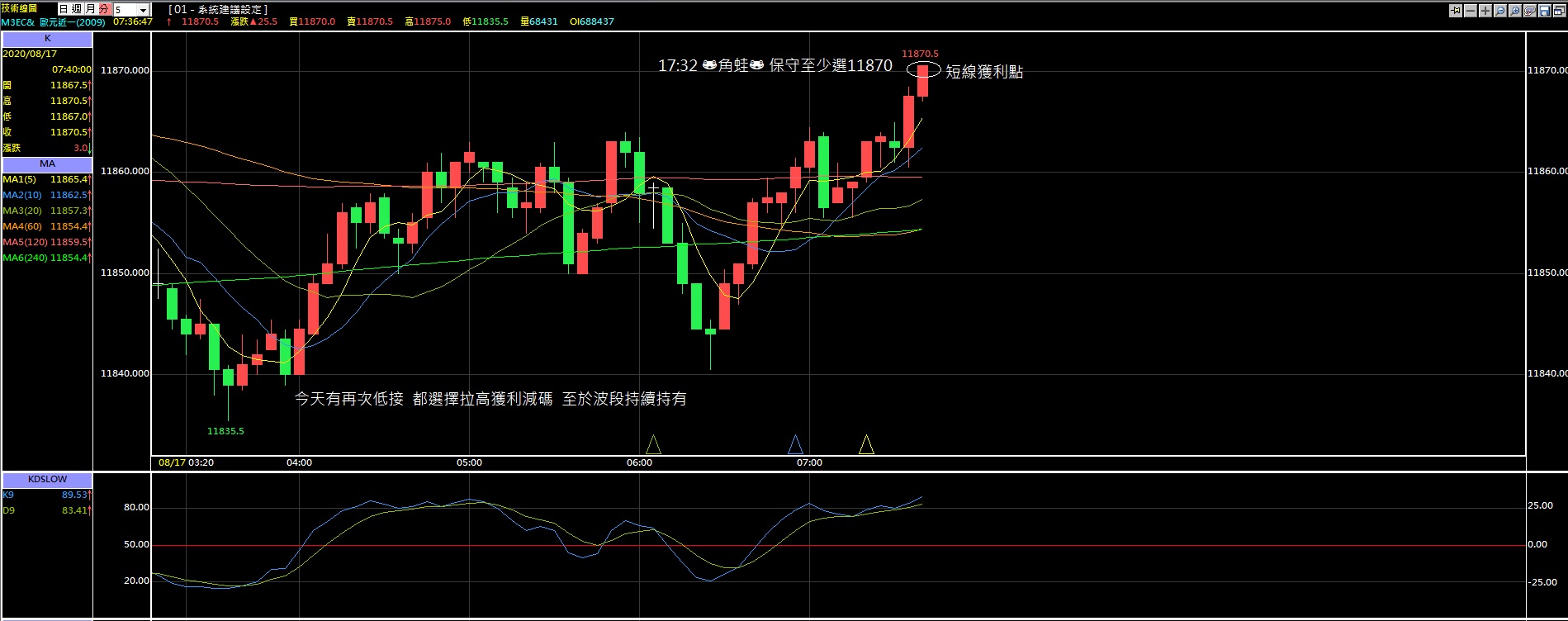Select weekly period 週
This screenshot has height=621, width=1568.
pos(77,9)
